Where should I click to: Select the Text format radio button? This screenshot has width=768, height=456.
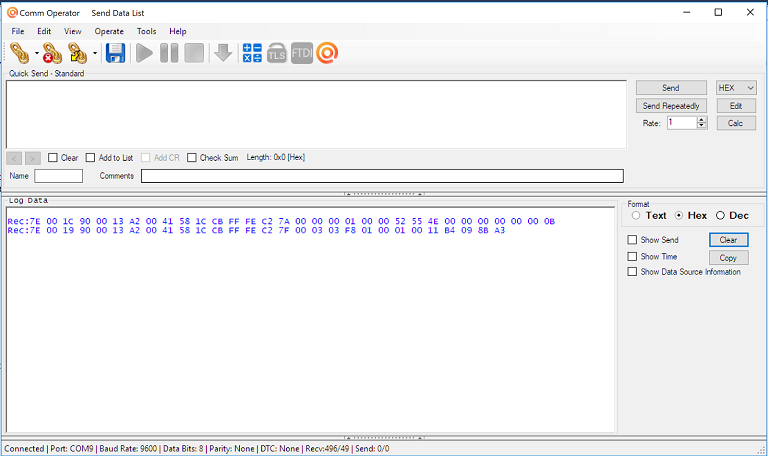tap(636, 216)
